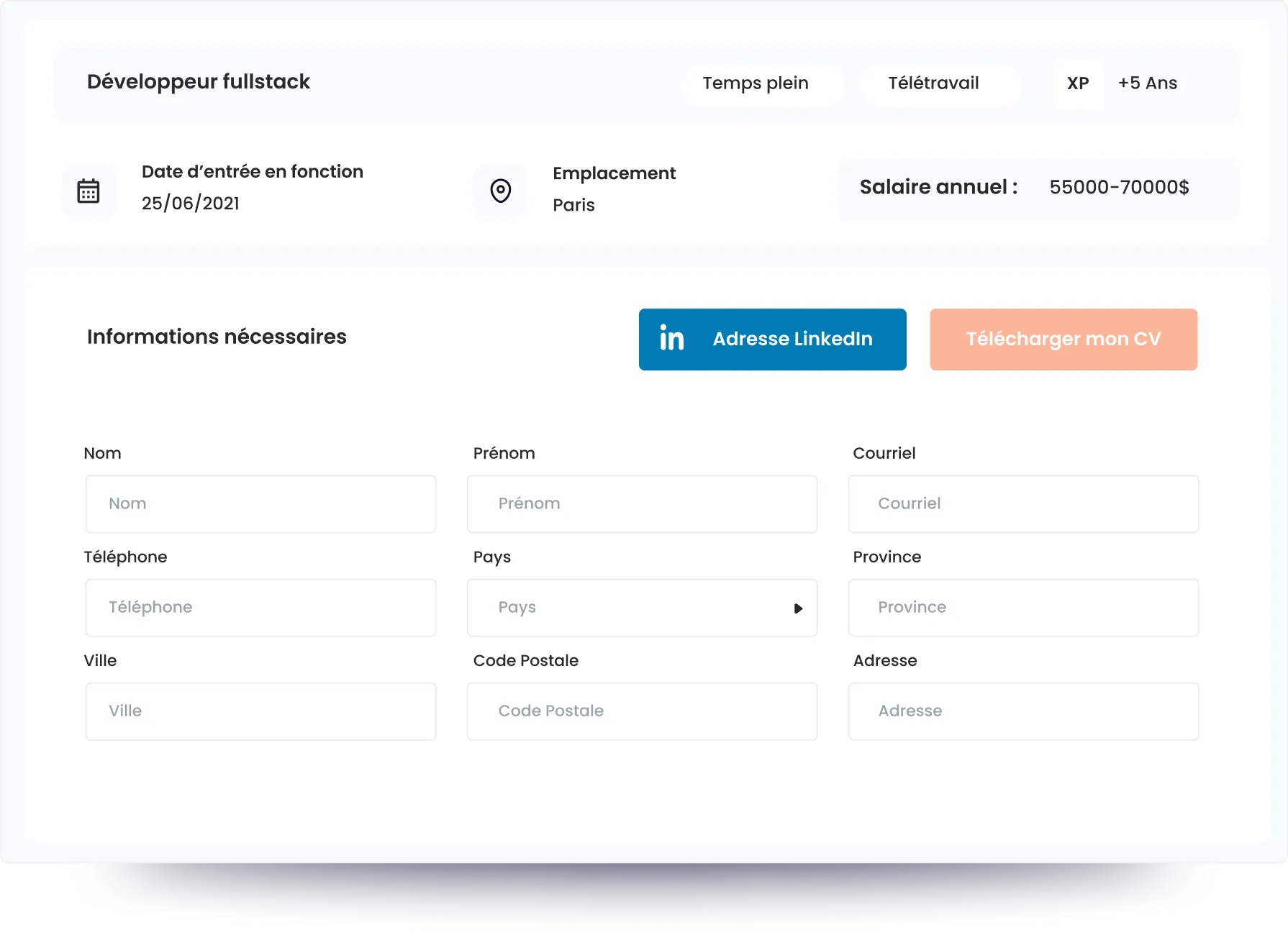Click the date 25/06/2021

coord(191,204)
